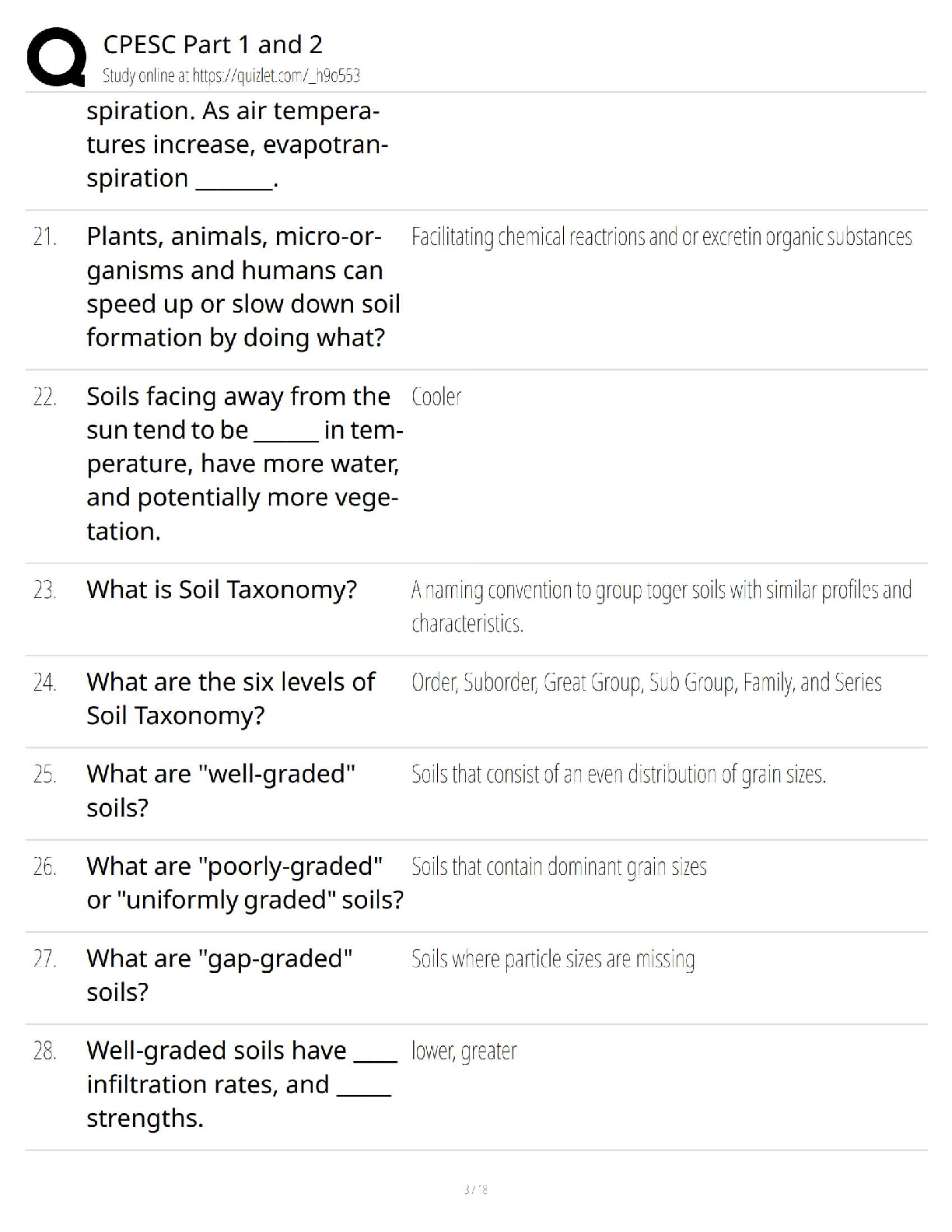
Task: Select the 'gap-graded' soils question
Action: pyautogui.click(x=219, y=975)
